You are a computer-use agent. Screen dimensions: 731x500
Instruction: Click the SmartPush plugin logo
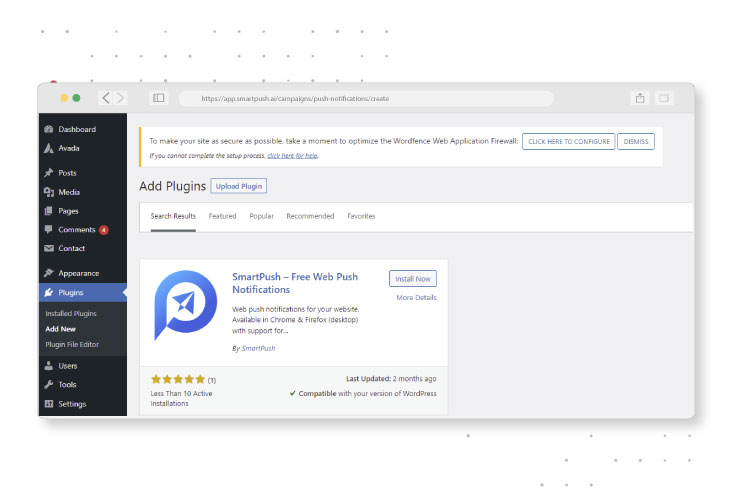185,305
